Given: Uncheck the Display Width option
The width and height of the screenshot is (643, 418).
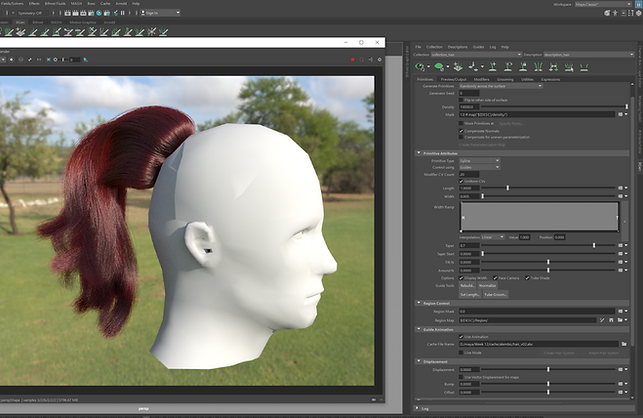Looking at the screenshot, I should coord(461,278).
